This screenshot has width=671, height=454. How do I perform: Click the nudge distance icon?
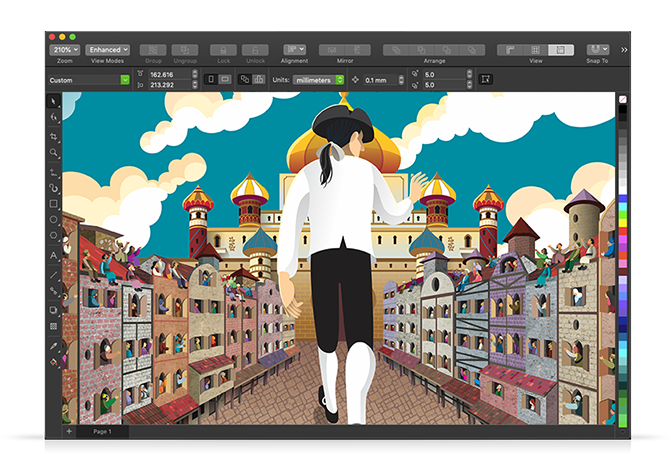355,80
